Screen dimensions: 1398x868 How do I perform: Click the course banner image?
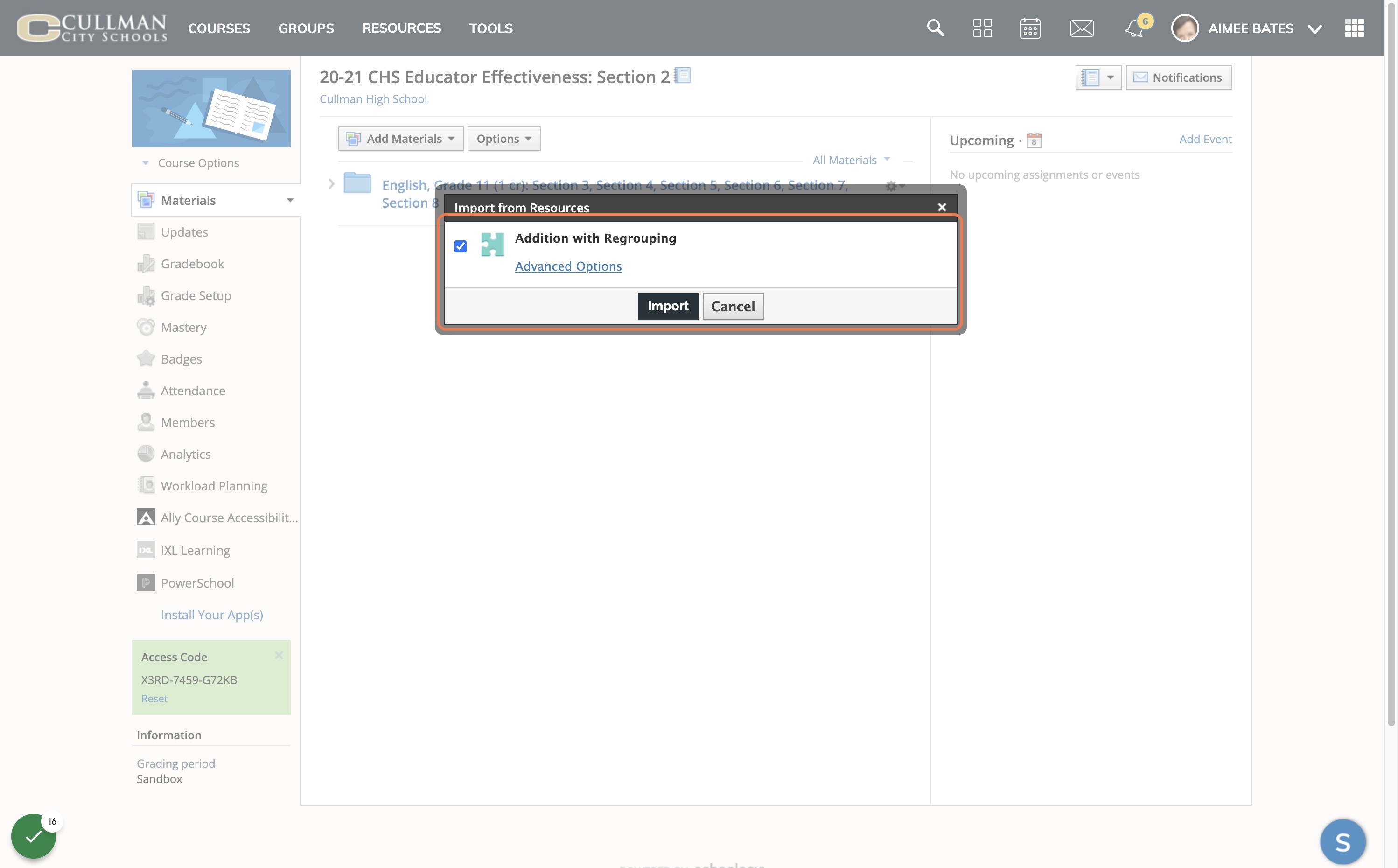211,108
